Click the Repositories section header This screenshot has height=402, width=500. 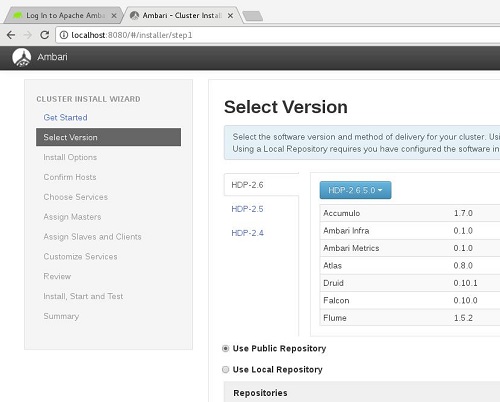(260, 393)
